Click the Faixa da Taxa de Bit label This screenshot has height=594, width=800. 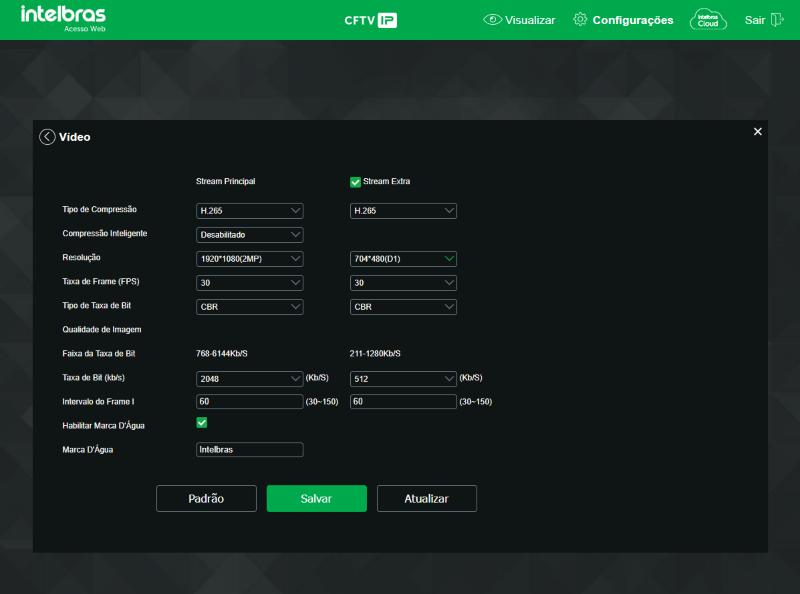click(x=99, y=353)
